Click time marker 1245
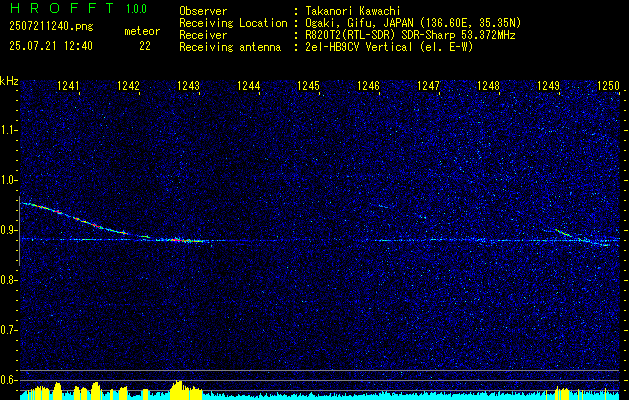Screen dimensions: 629x400 tap(308, 85)
